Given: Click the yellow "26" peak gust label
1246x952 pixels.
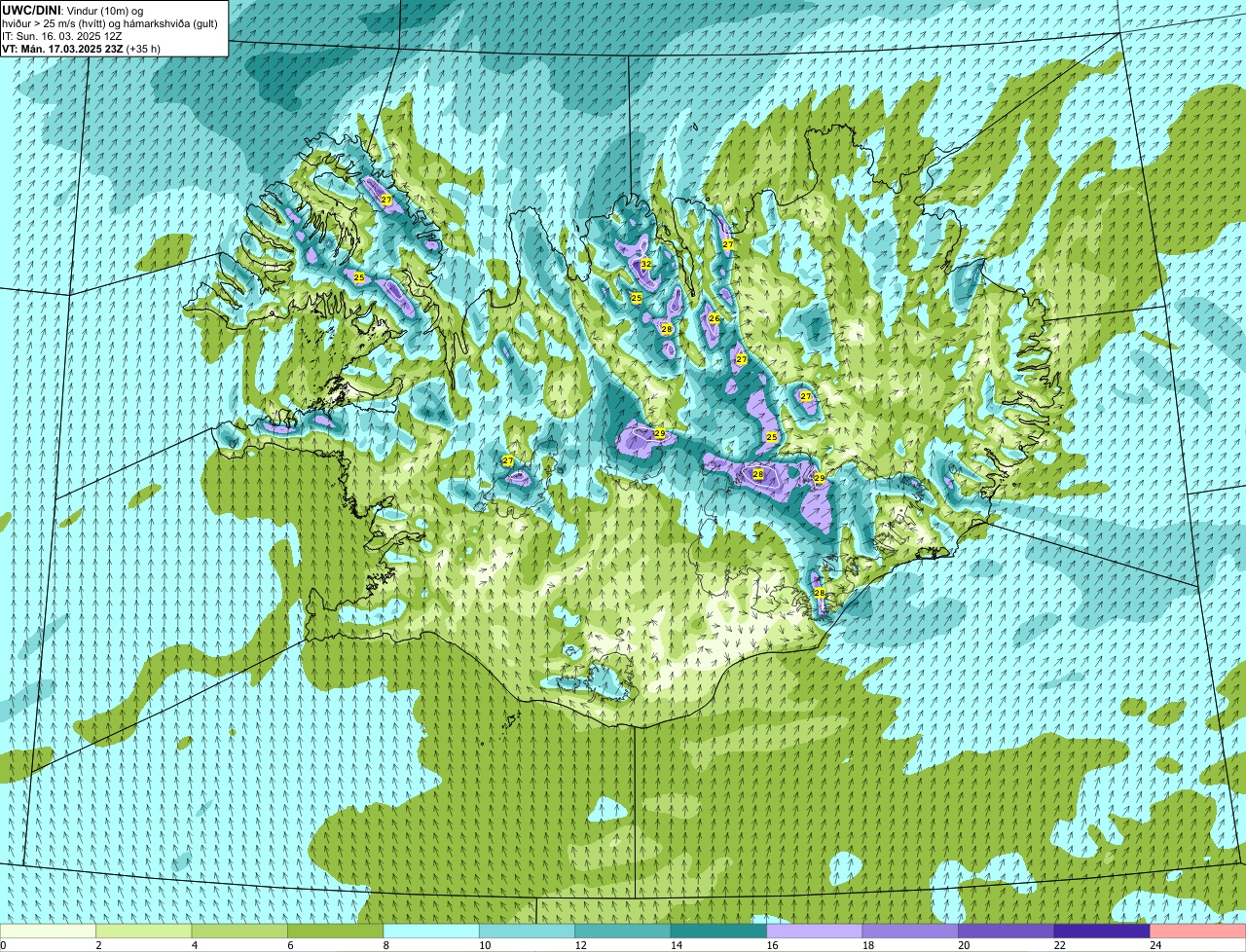Looking at the screenshot, I should coord(714,318).
